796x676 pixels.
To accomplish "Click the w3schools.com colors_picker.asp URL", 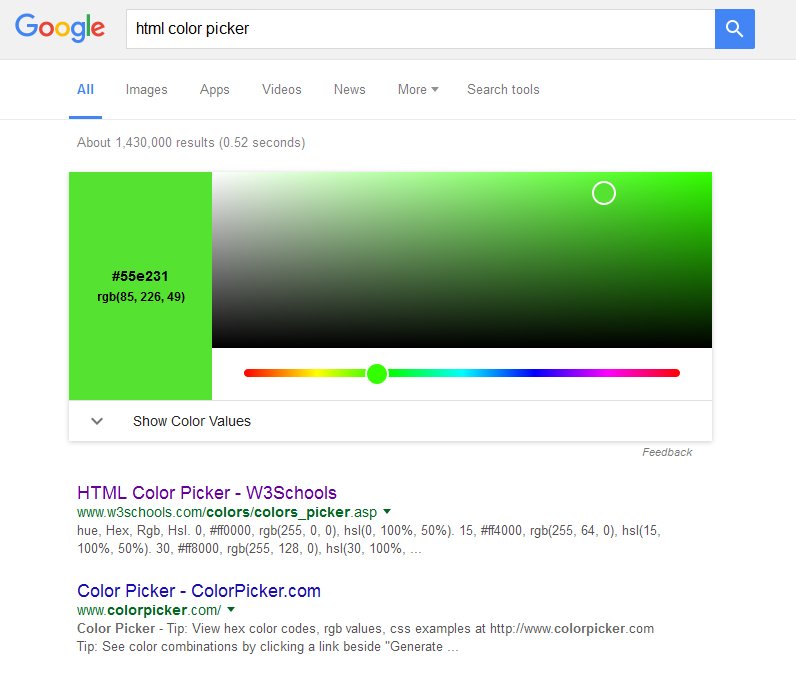I will [227, 512].
